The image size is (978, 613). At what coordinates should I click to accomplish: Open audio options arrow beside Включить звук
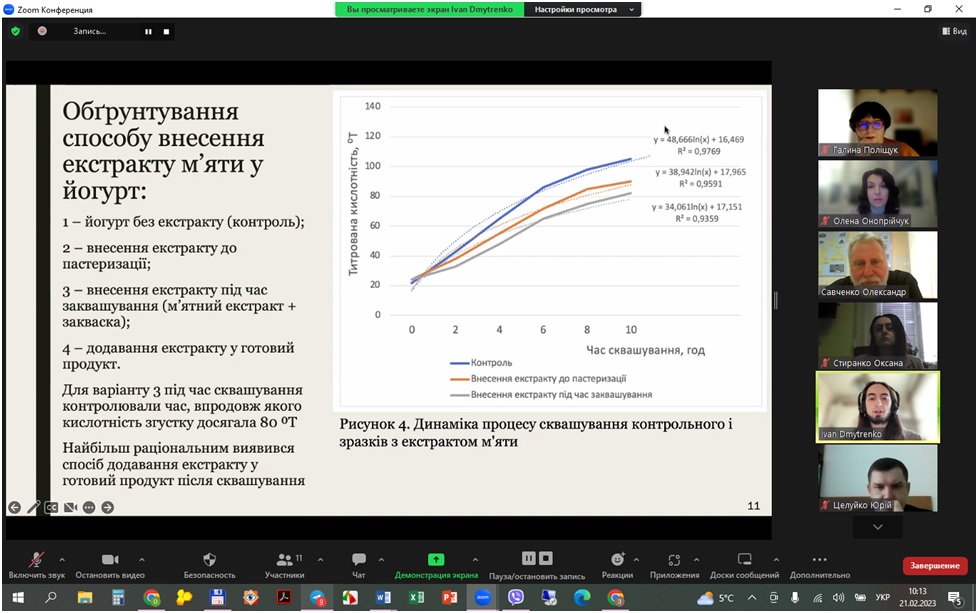click(x=62, y=559)
